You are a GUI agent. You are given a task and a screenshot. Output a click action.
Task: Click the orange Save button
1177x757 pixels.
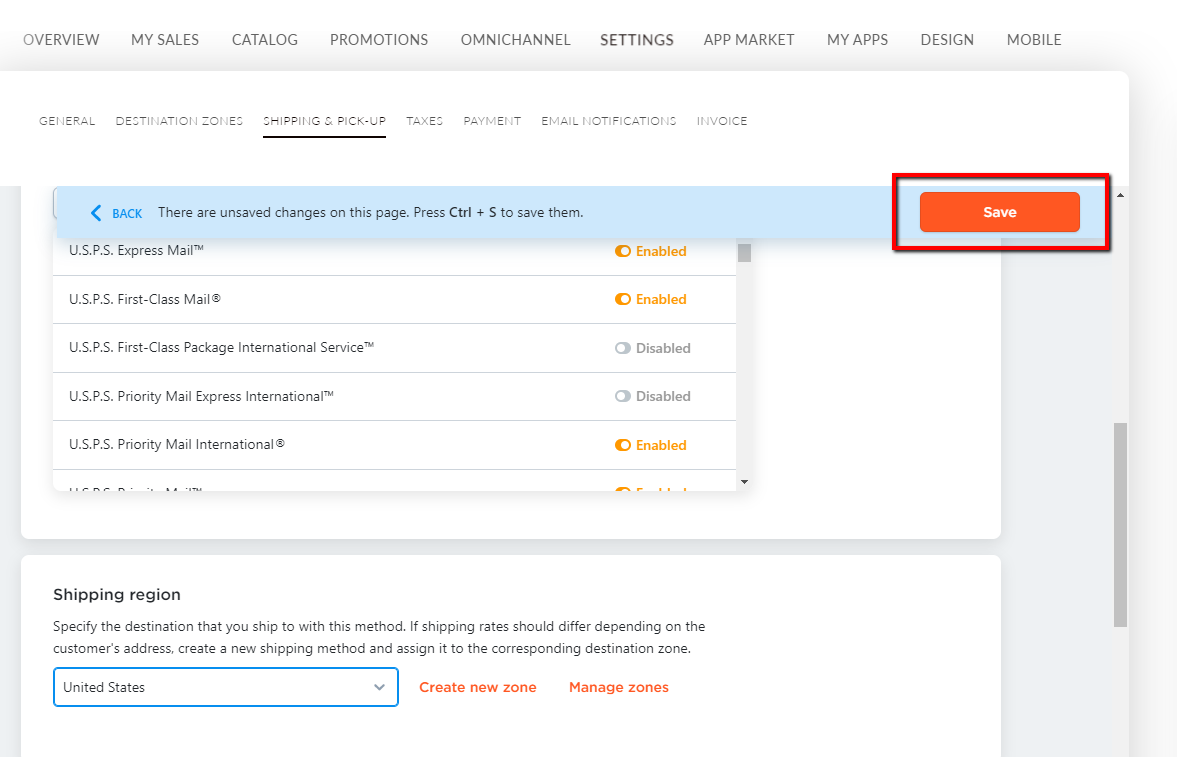[999, 212]
